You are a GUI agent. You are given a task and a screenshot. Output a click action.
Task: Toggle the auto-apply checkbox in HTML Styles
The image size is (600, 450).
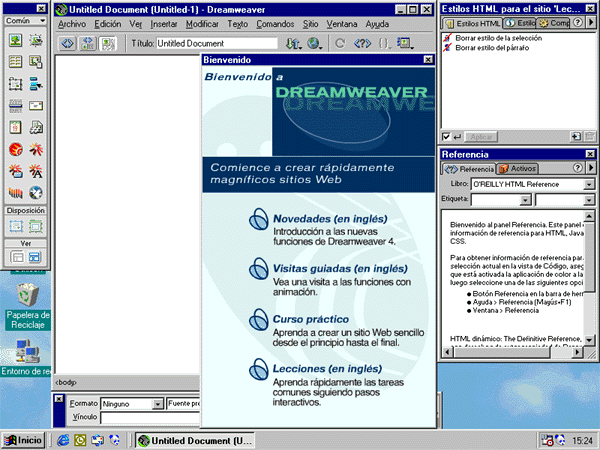446,137
